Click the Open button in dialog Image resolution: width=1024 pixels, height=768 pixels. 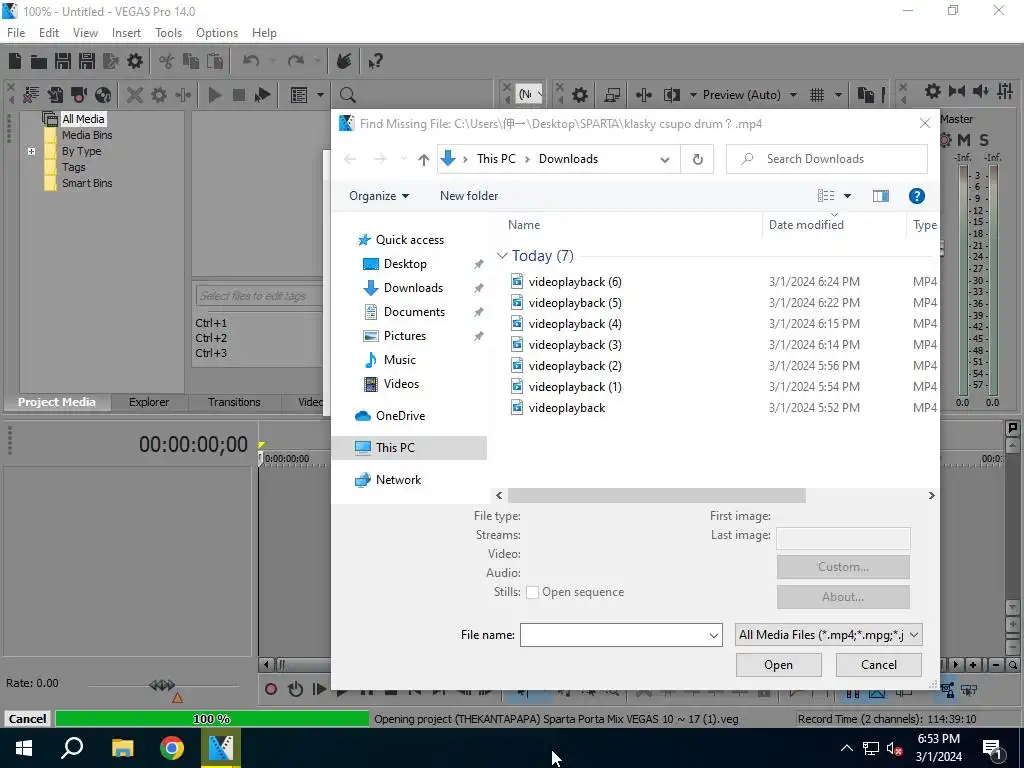click(778, 665)
